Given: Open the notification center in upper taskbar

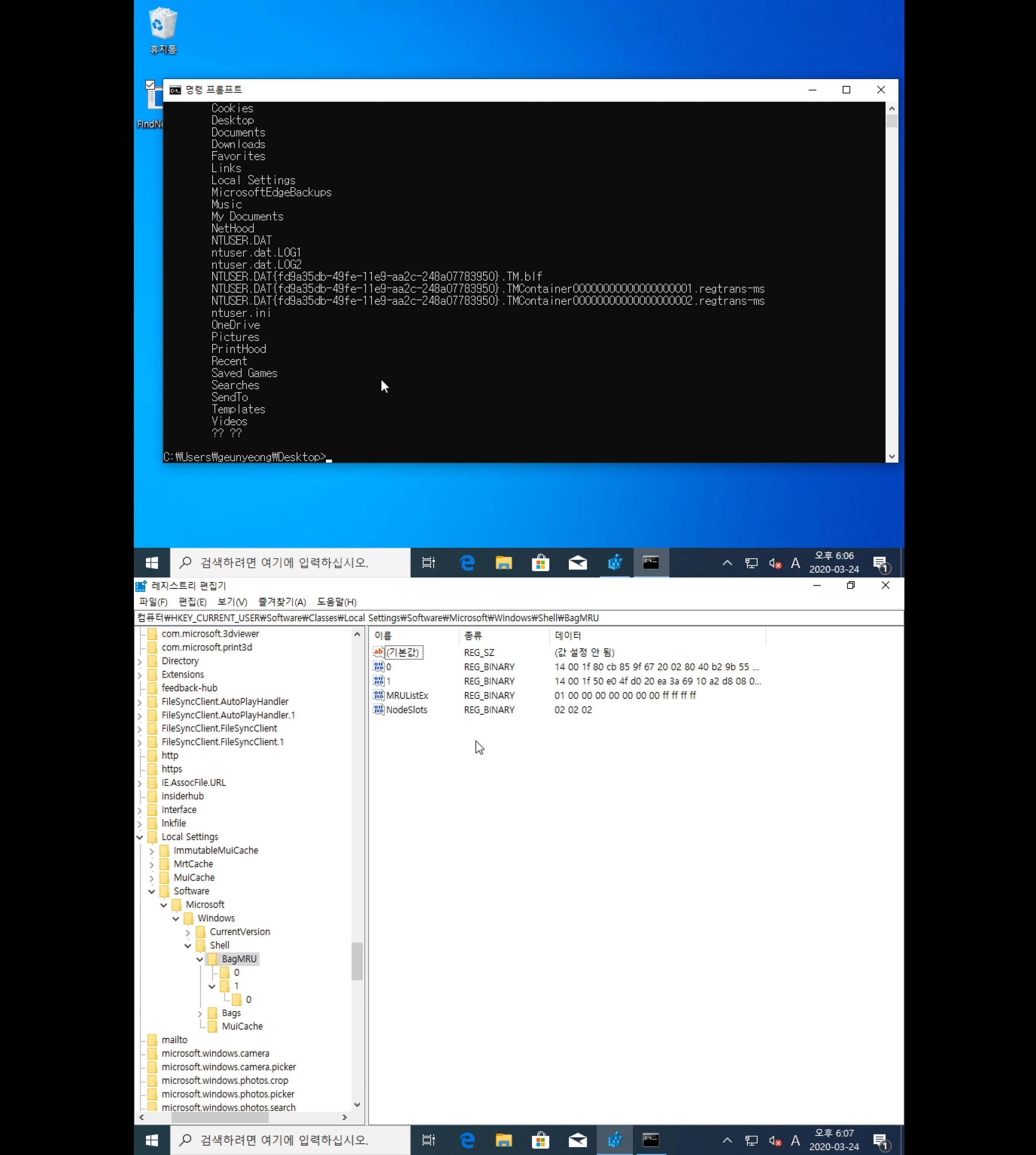Looking at the screenshot, I should (x=881, y=563).
